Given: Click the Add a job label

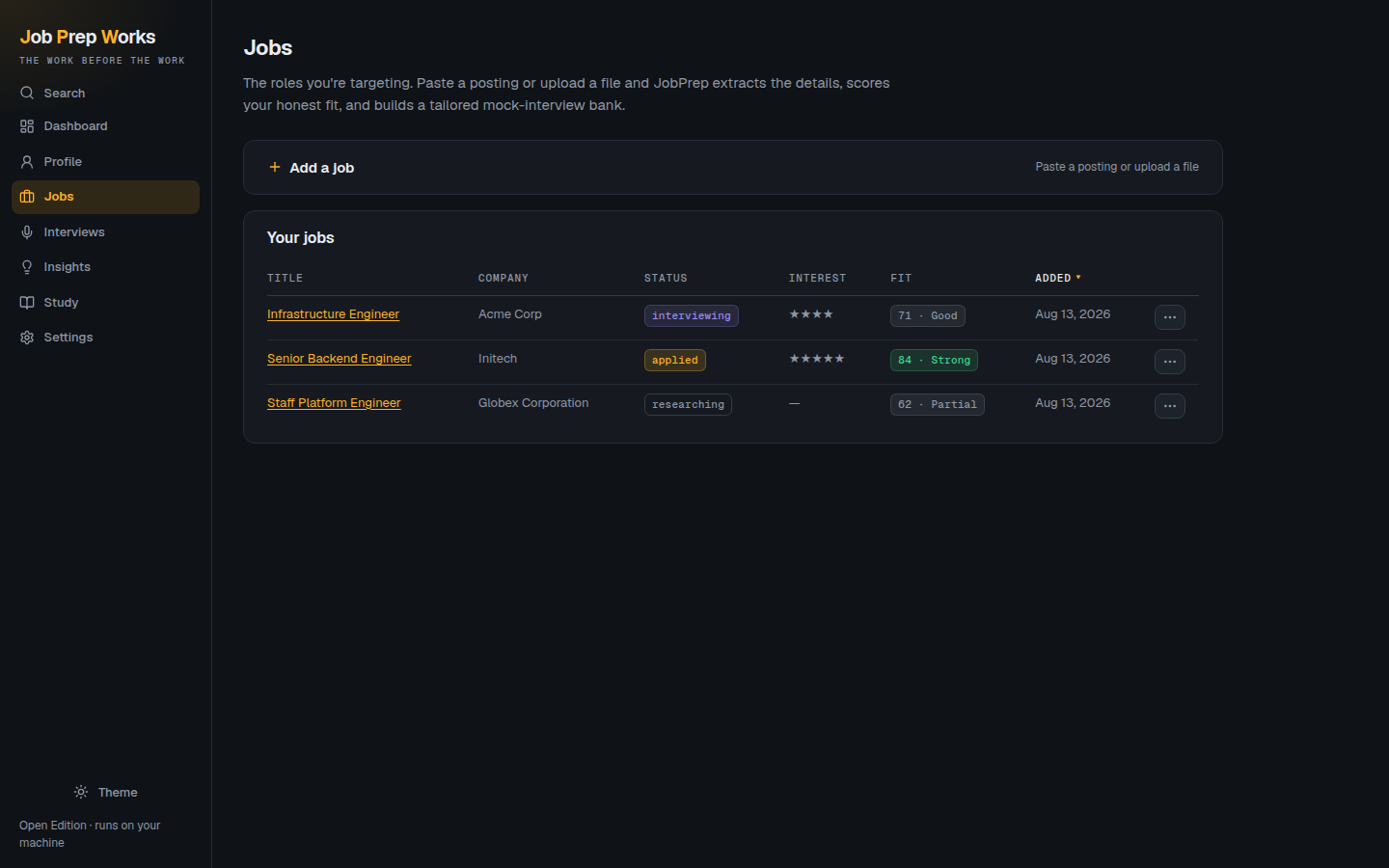Looking at the screenshot, I should [321, 168].
